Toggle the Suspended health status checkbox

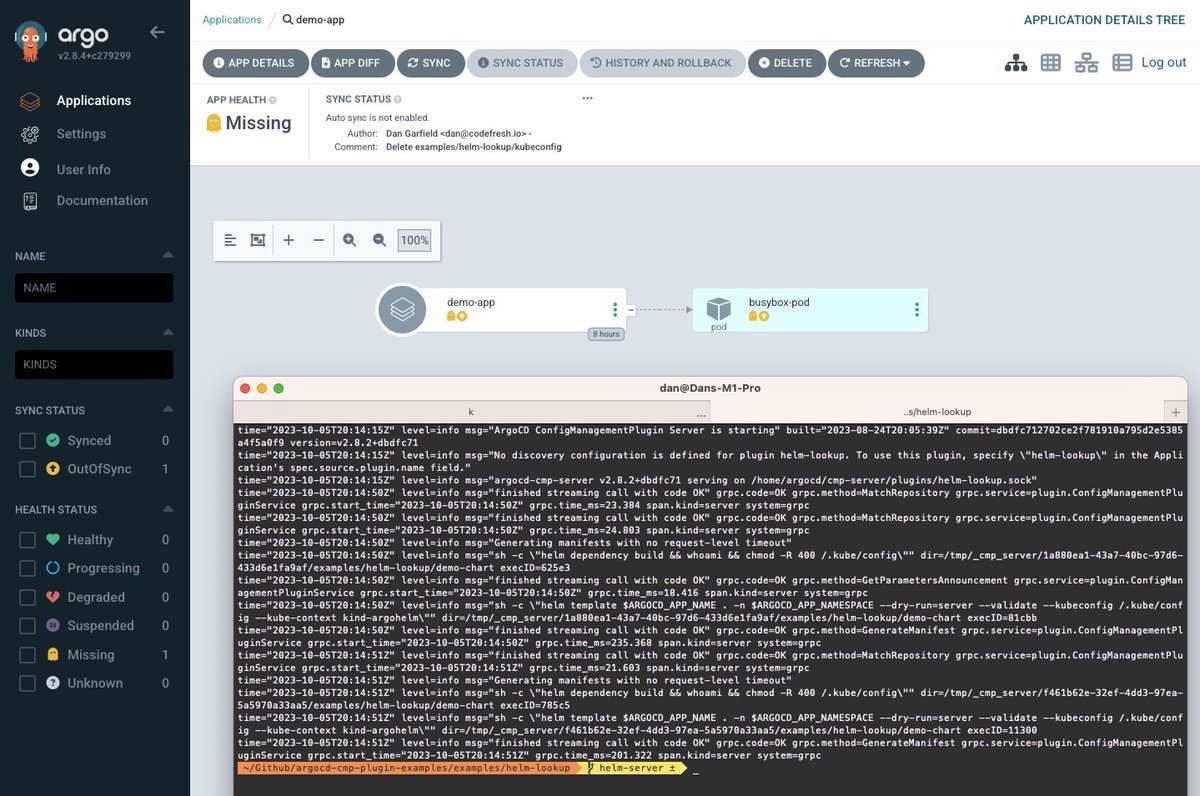click(28, 626)
